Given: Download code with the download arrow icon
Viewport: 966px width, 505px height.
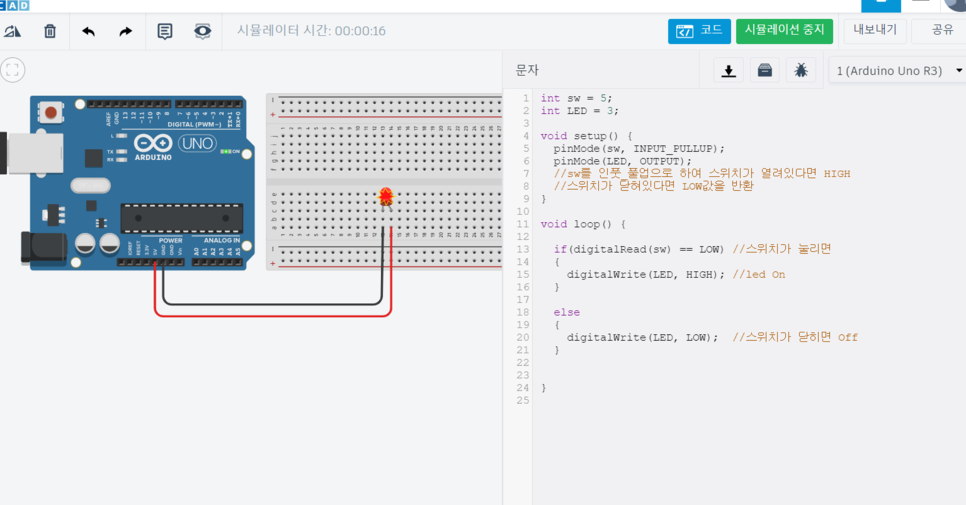Looking at the screenshot, I should pos(728,70).
